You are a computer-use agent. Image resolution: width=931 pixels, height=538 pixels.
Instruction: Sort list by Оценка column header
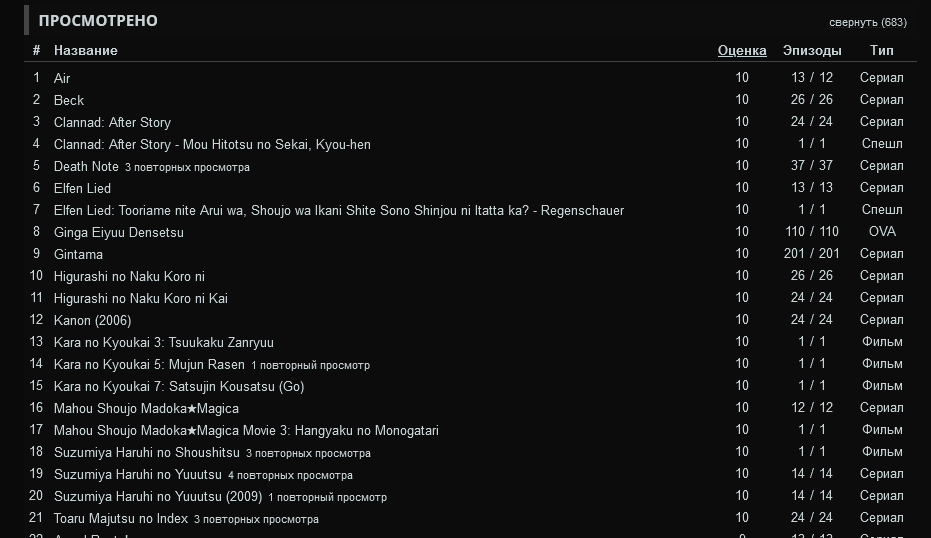click(742, 50)
